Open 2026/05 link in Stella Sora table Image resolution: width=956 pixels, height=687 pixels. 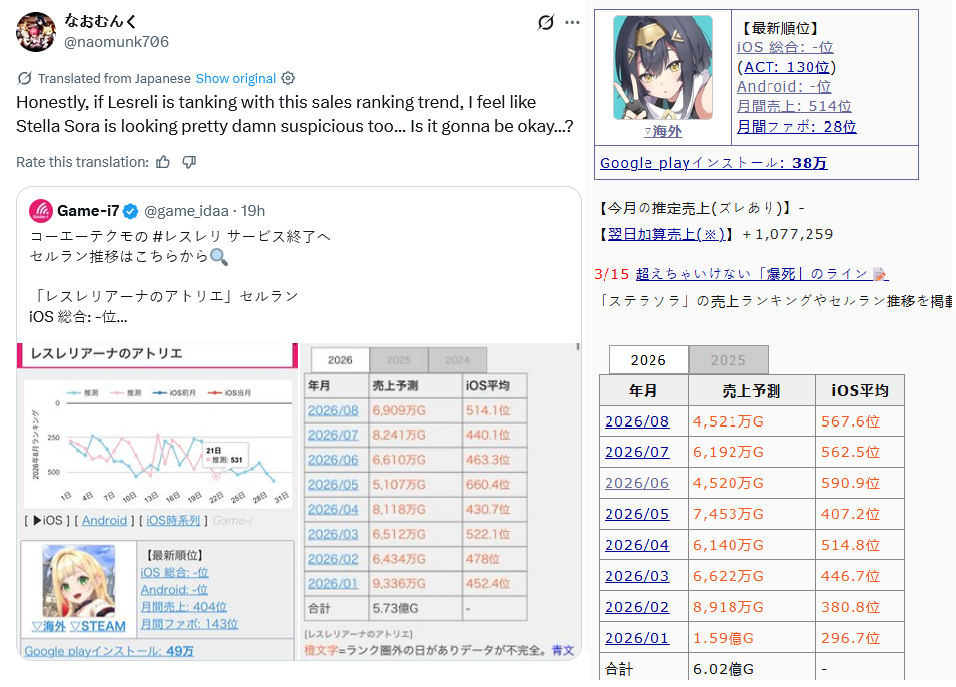click(637, 514)
